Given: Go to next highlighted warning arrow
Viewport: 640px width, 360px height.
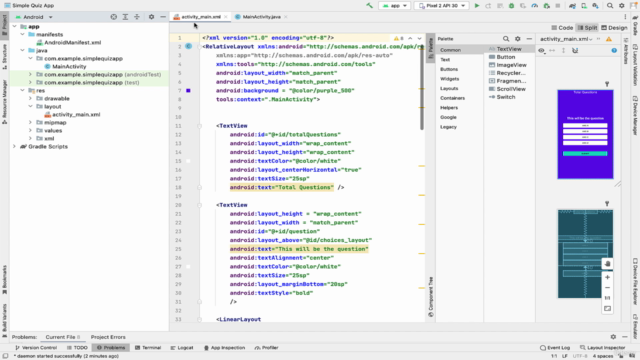Looking at the screenshot, I should (x=420, y=38).
